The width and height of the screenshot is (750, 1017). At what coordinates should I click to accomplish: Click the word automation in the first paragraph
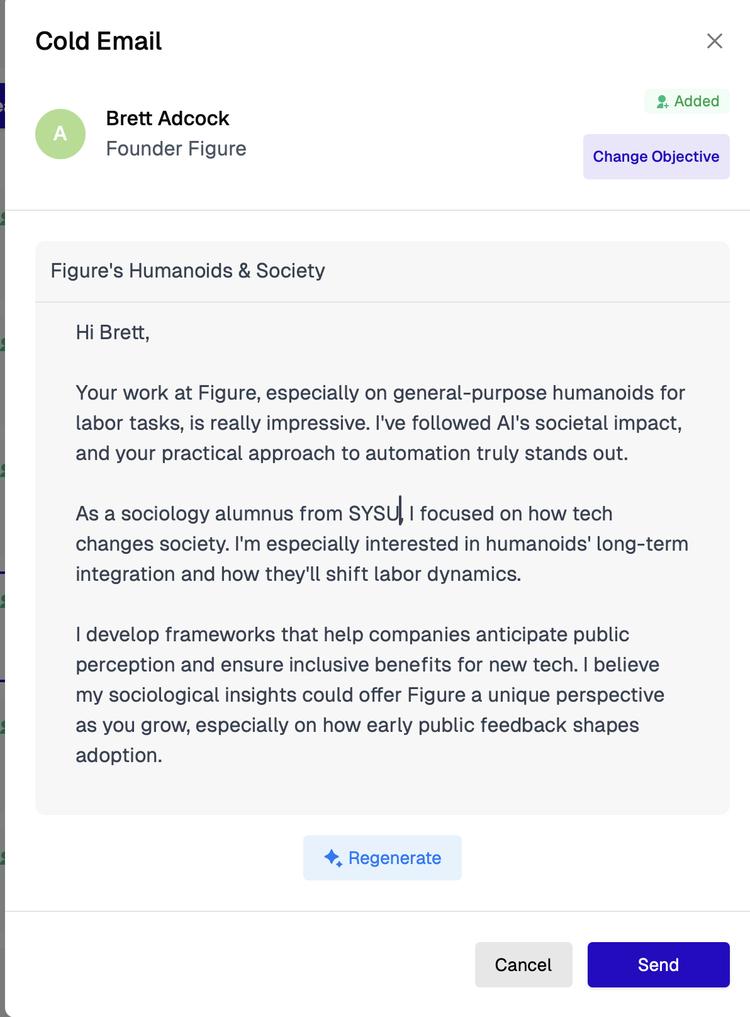tap(417, 453)
